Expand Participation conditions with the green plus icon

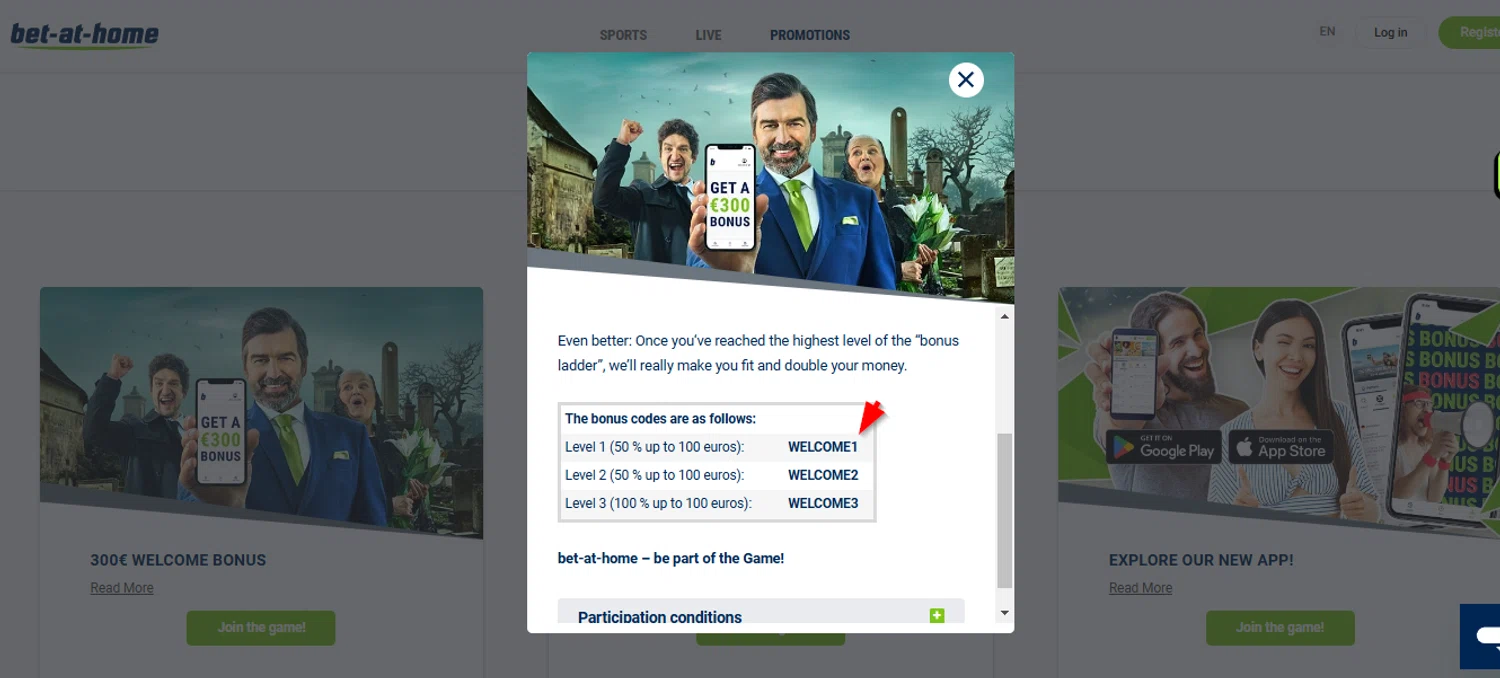click(937, 615)
